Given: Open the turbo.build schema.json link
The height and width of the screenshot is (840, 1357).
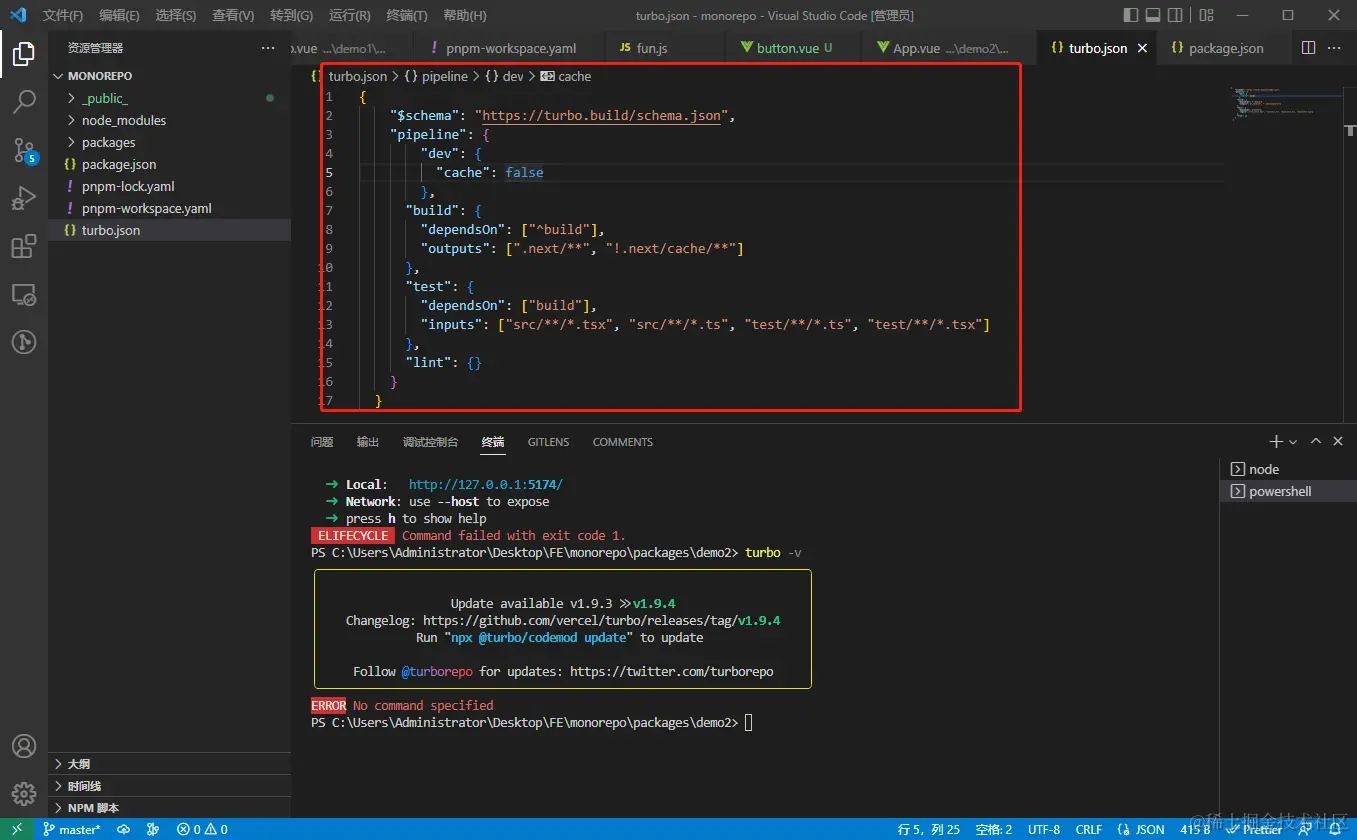Looking at the screenshot, I should click(x=602, y=115).
